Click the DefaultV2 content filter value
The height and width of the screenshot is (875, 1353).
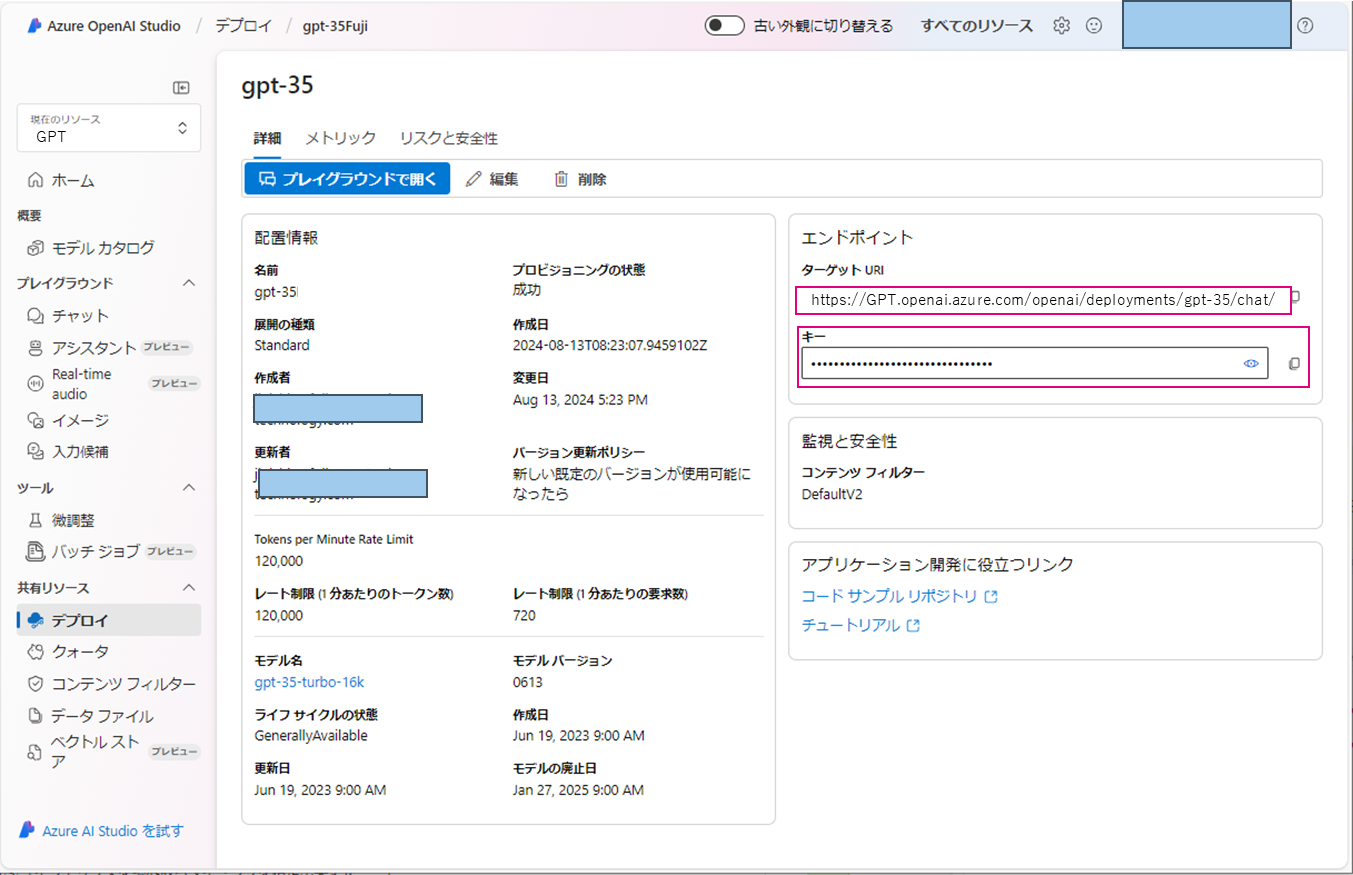coord(832,494)
